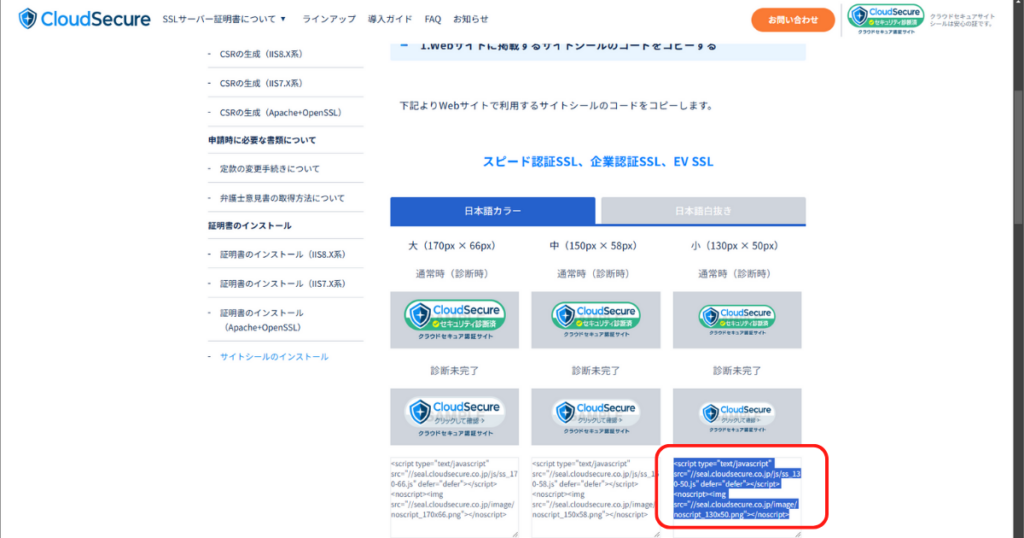Open お知らせ menu item
This screenshot has width=1024, height=538.
click(x=470, y=19)
